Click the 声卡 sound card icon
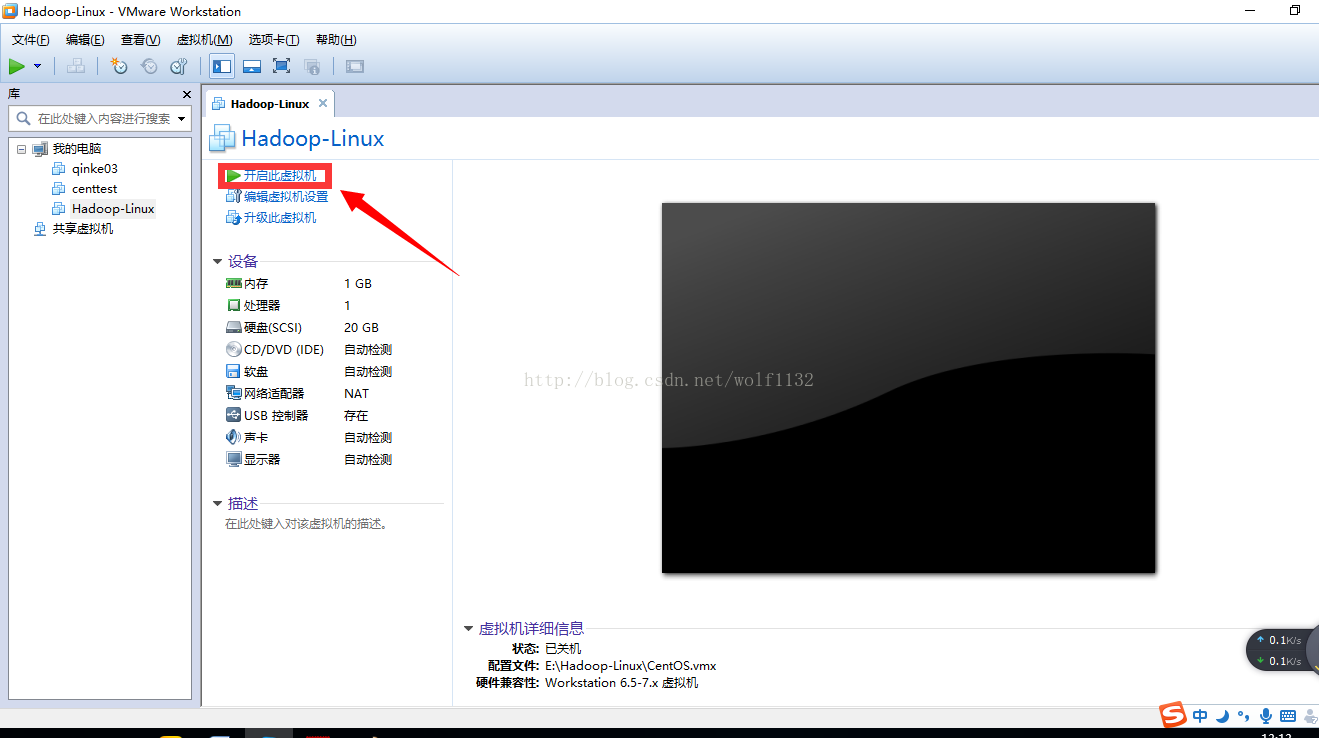The width and height of the screenshot is (1319, 738). tap(234, 438)
